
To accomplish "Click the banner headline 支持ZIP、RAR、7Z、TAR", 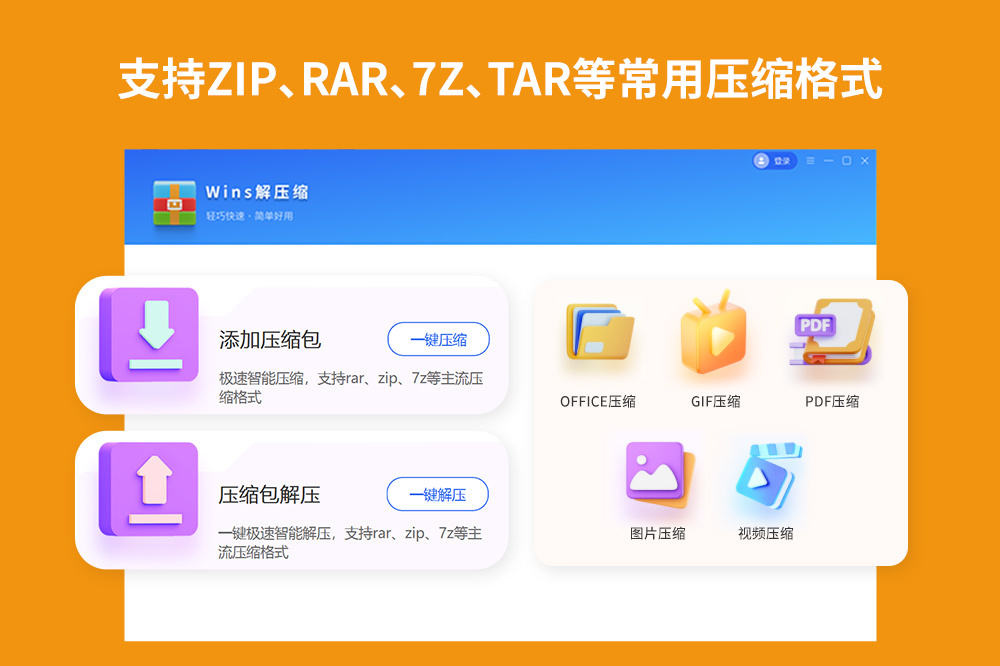I will pyautogui.click(x=499, y=79).
